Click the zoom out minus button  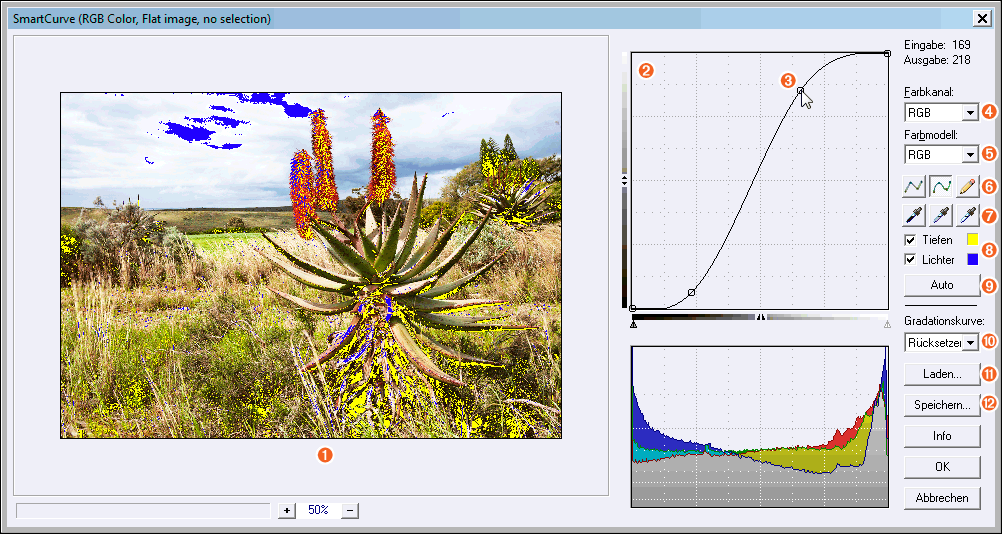[350, 510]
